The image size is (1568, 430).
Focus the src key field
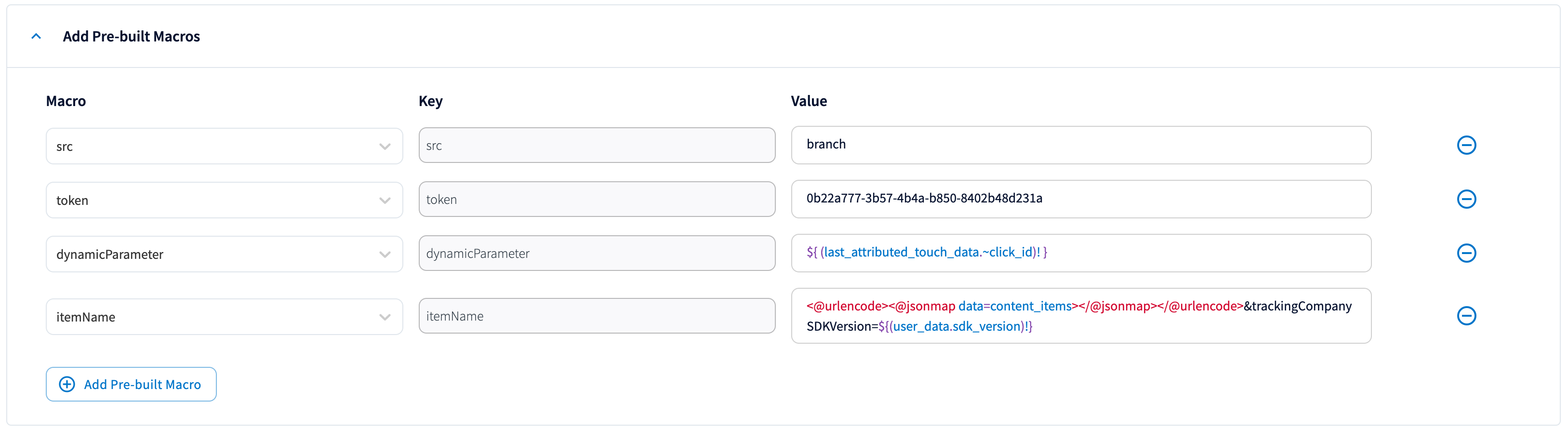597,146
